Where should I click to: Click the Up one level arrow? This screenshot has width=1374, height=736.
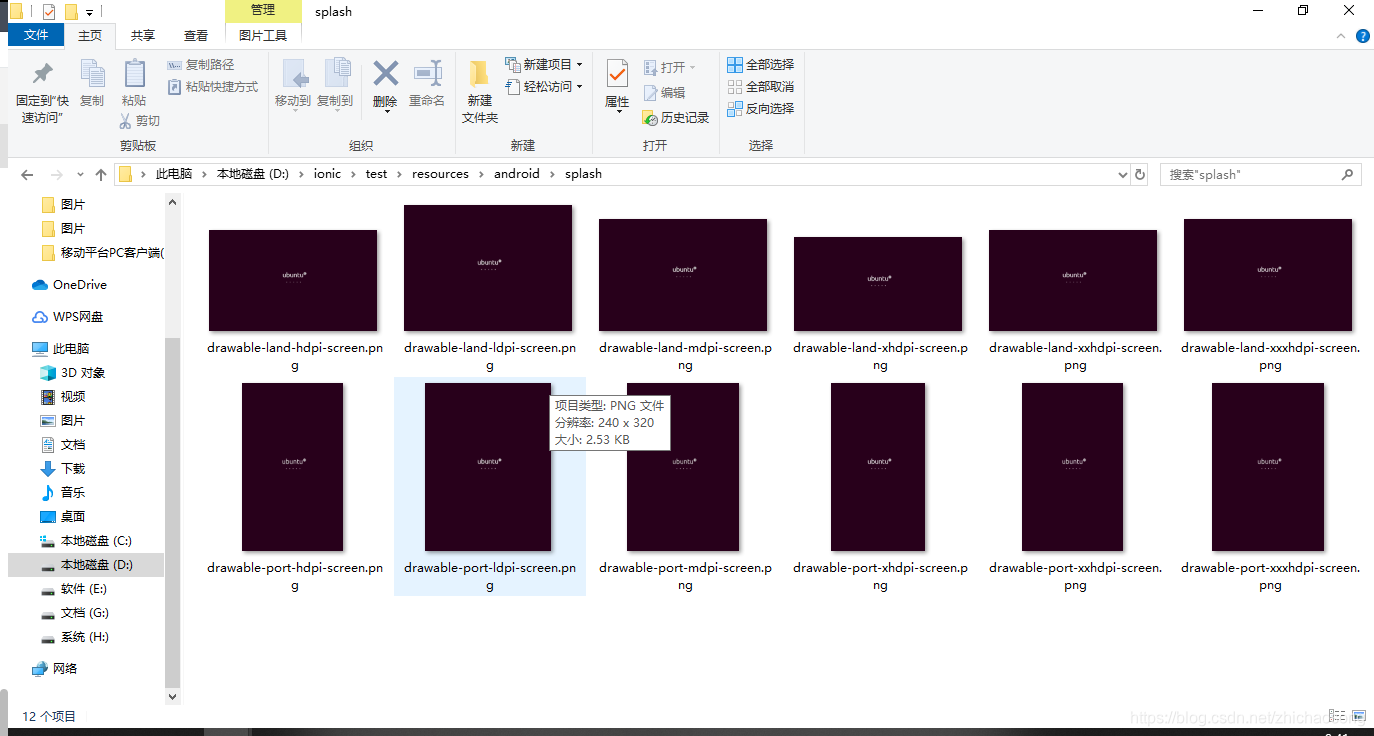101,174
